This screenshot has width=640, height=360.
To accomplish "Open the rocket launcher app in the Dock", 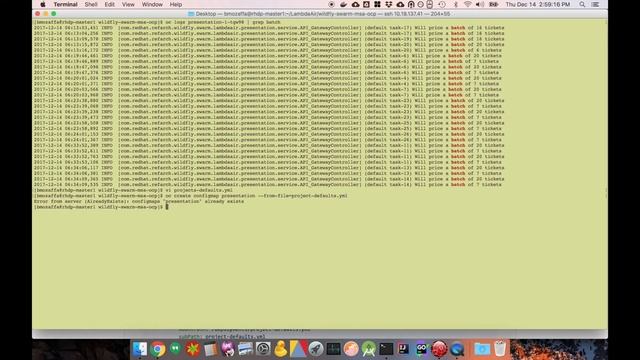I will (x=316, y=349).
